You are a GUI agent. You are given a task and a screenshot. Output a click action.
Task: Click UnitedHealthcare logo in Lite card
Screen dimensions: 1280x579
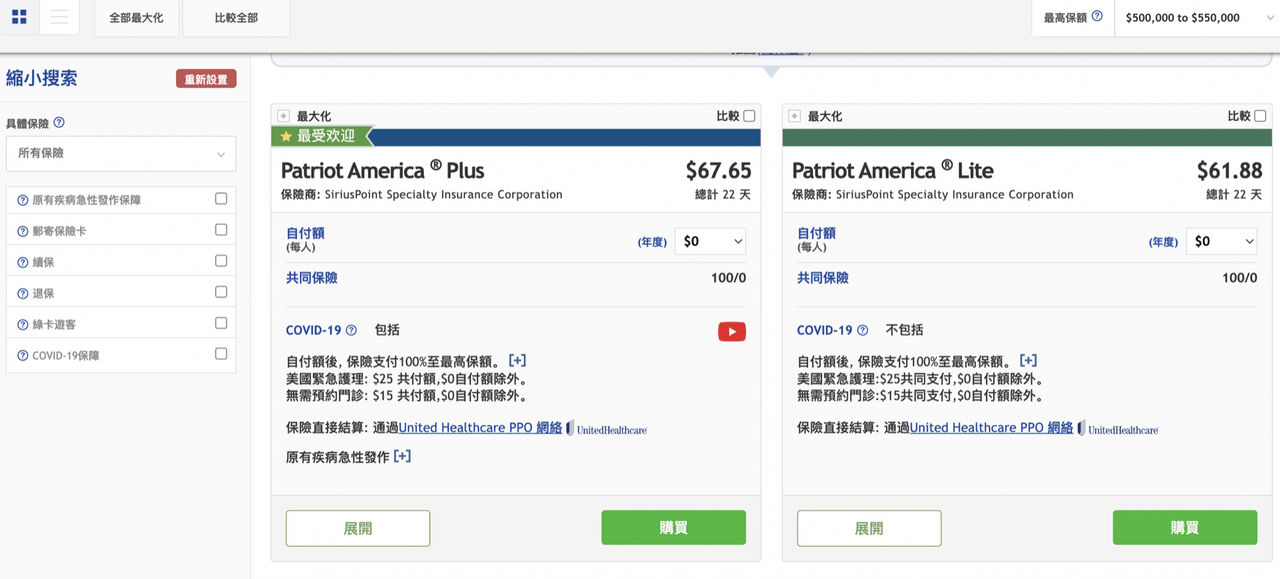pyautogui.click(x=1118, y=429)
